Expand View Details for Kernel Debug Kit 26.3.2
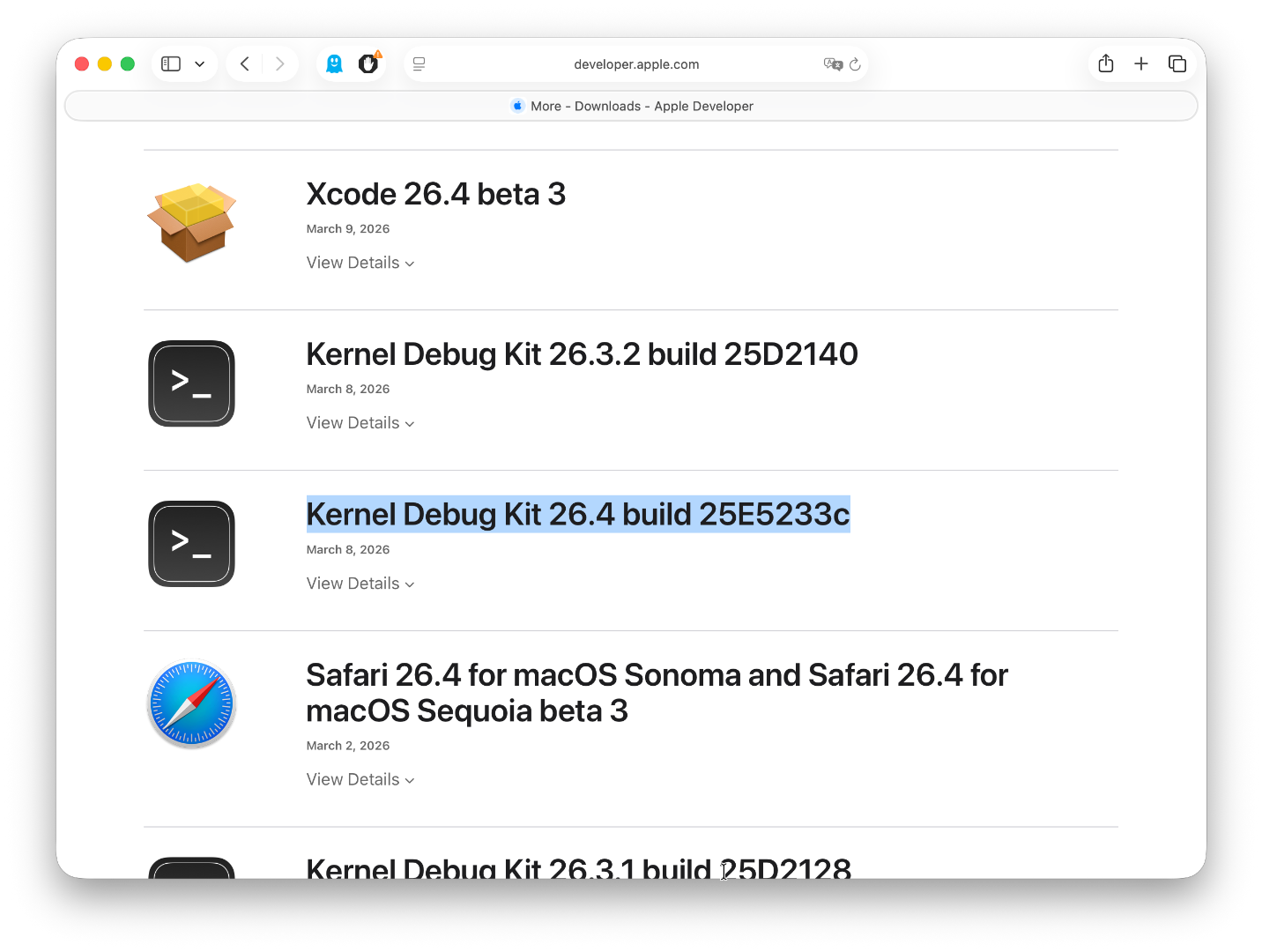 coord(360,423)
